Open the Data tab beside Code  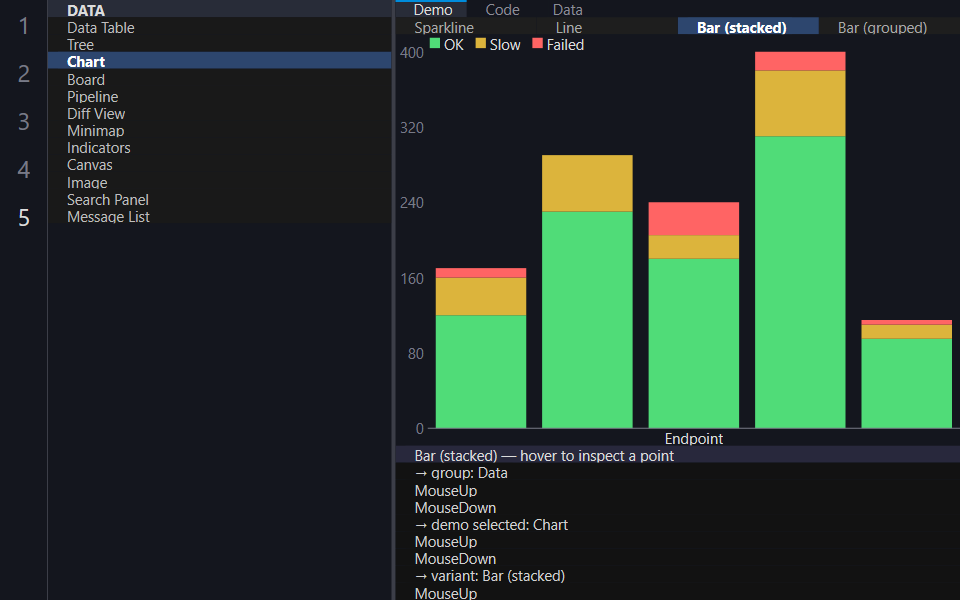(568, 9)
